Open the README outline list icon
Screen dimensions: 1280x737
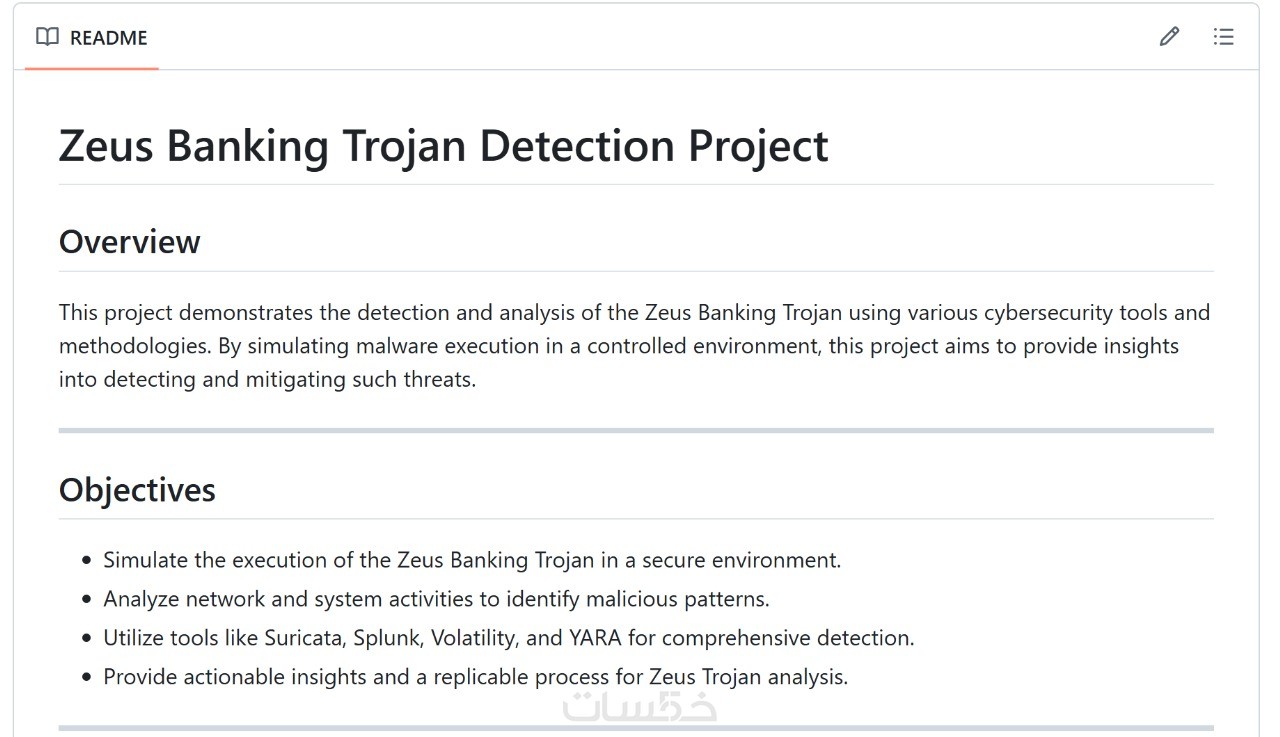1223,37
